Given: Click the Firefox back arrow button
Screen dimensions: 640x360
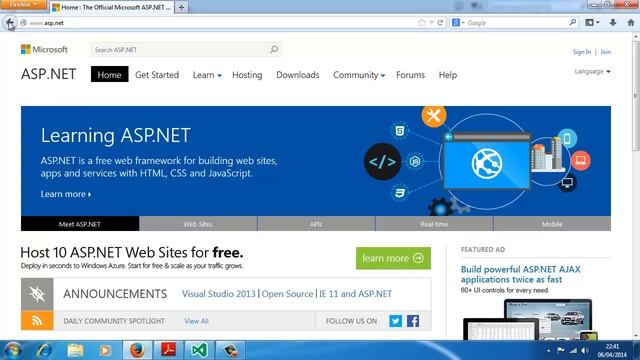Looking at the screenshot, I should [10, 23].
